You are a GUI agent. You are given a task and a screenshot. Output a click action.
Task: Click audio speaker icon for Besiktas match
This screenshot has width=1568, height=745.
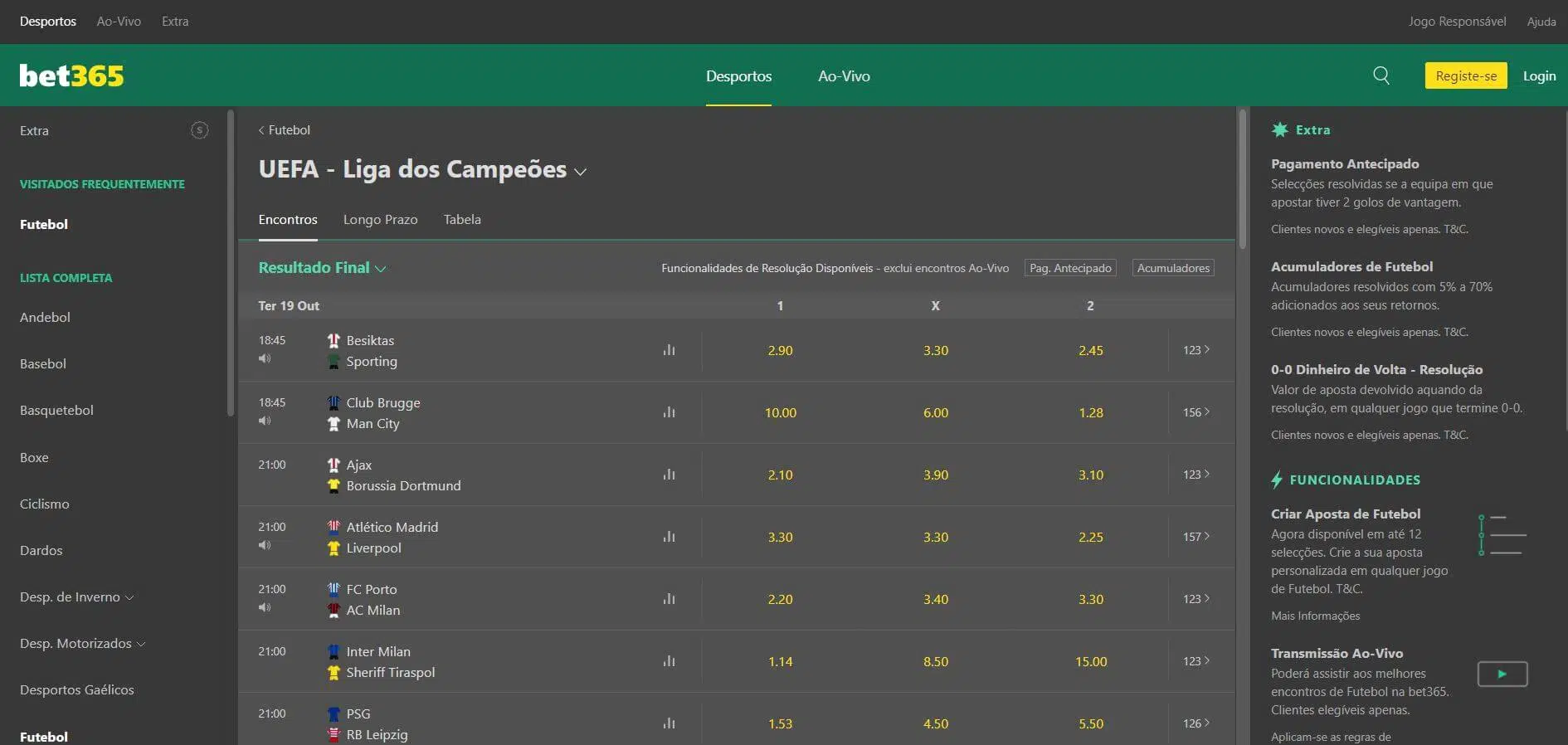(x=265, y=358)
